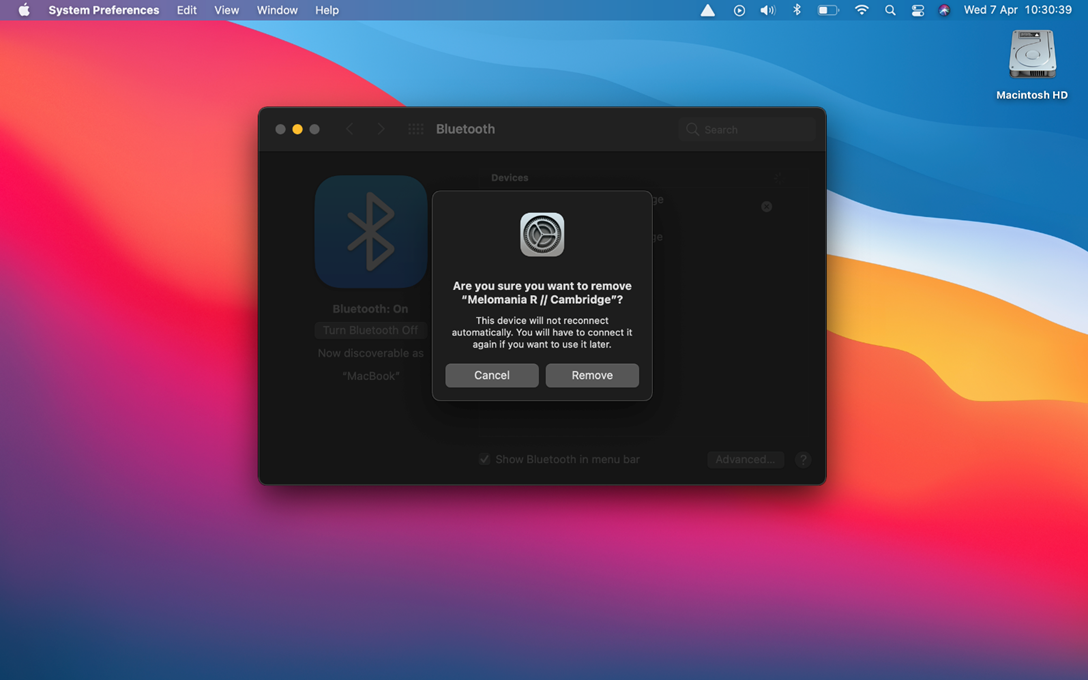
Task: Click the Show All grid button
Action: pyautogui.click(x=416, y=129)
